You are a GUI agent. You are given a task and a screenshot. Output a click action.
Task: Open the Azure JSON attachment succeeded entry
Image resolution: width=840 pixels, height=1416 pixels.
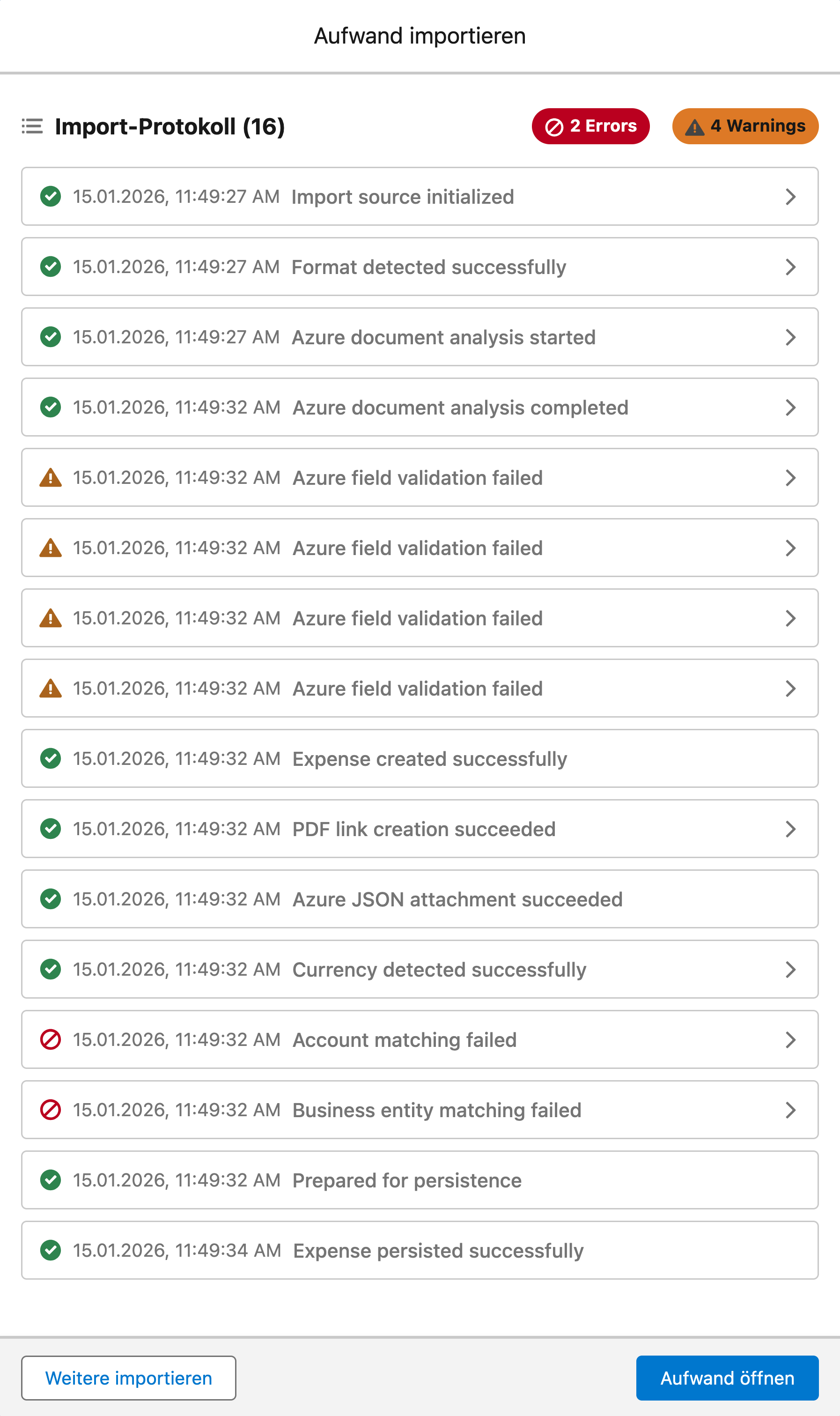pos(420,899)
